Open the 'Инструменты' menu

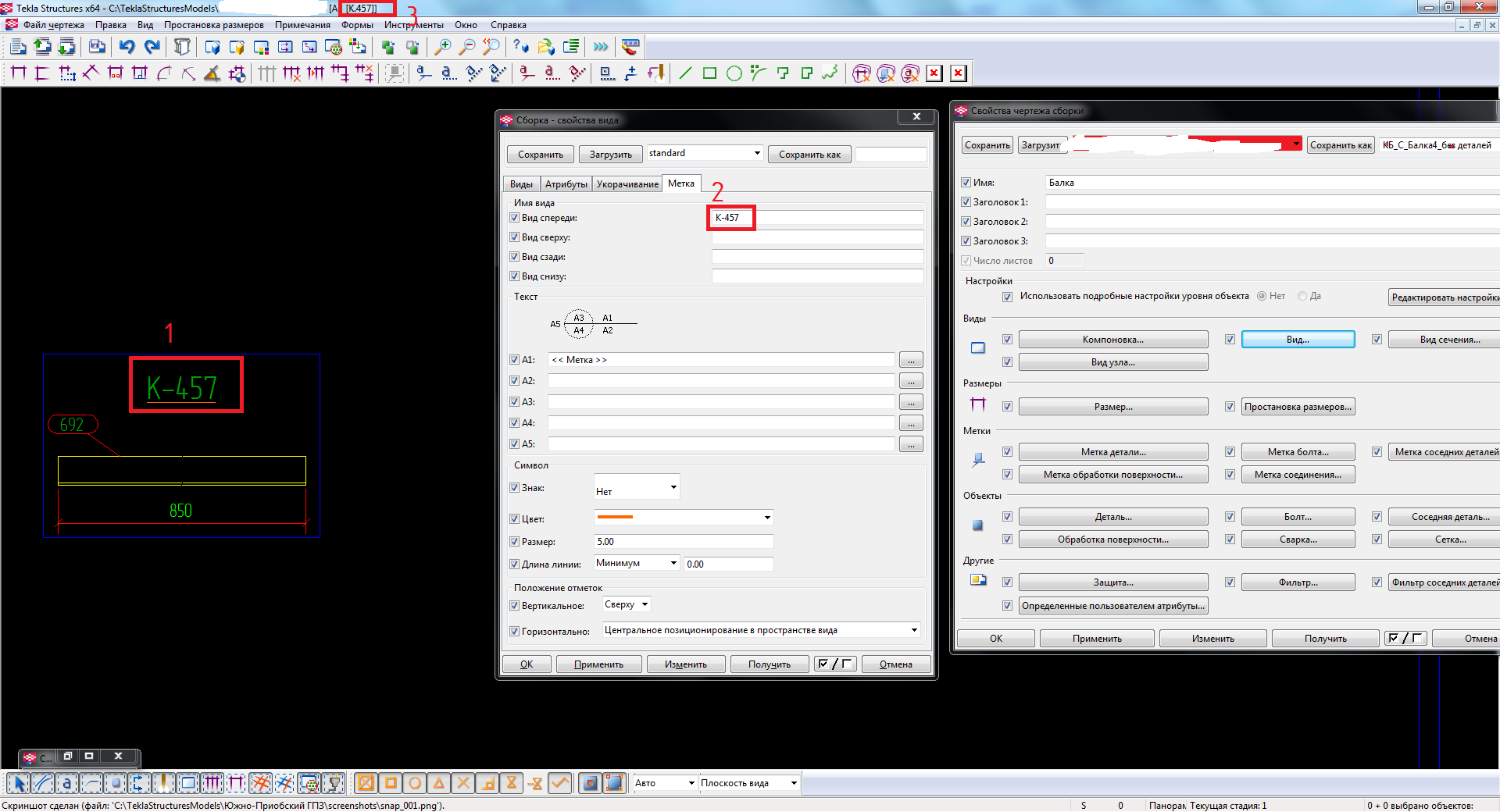(413, 25)
